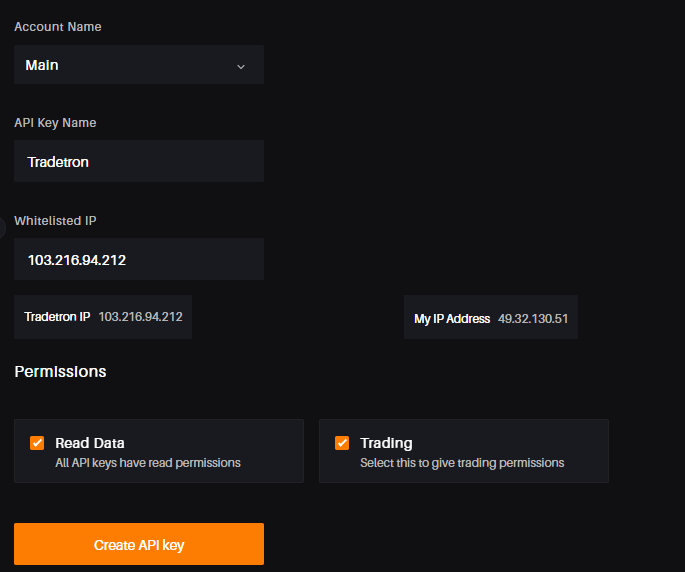Click the 49.32.130.51 address value
The height and width of the screenshot is (572, 685).
click(x=533, y=319)
